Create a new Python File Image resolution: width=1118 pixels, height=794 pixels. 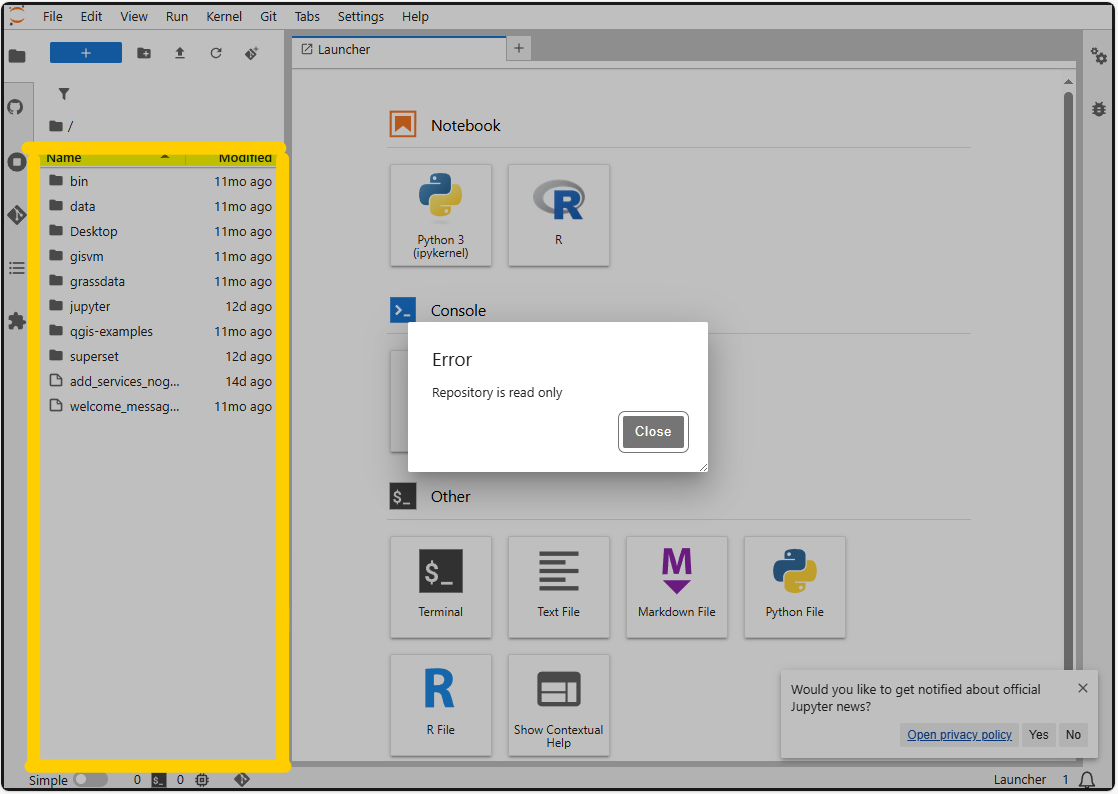(x=795, y=587)
